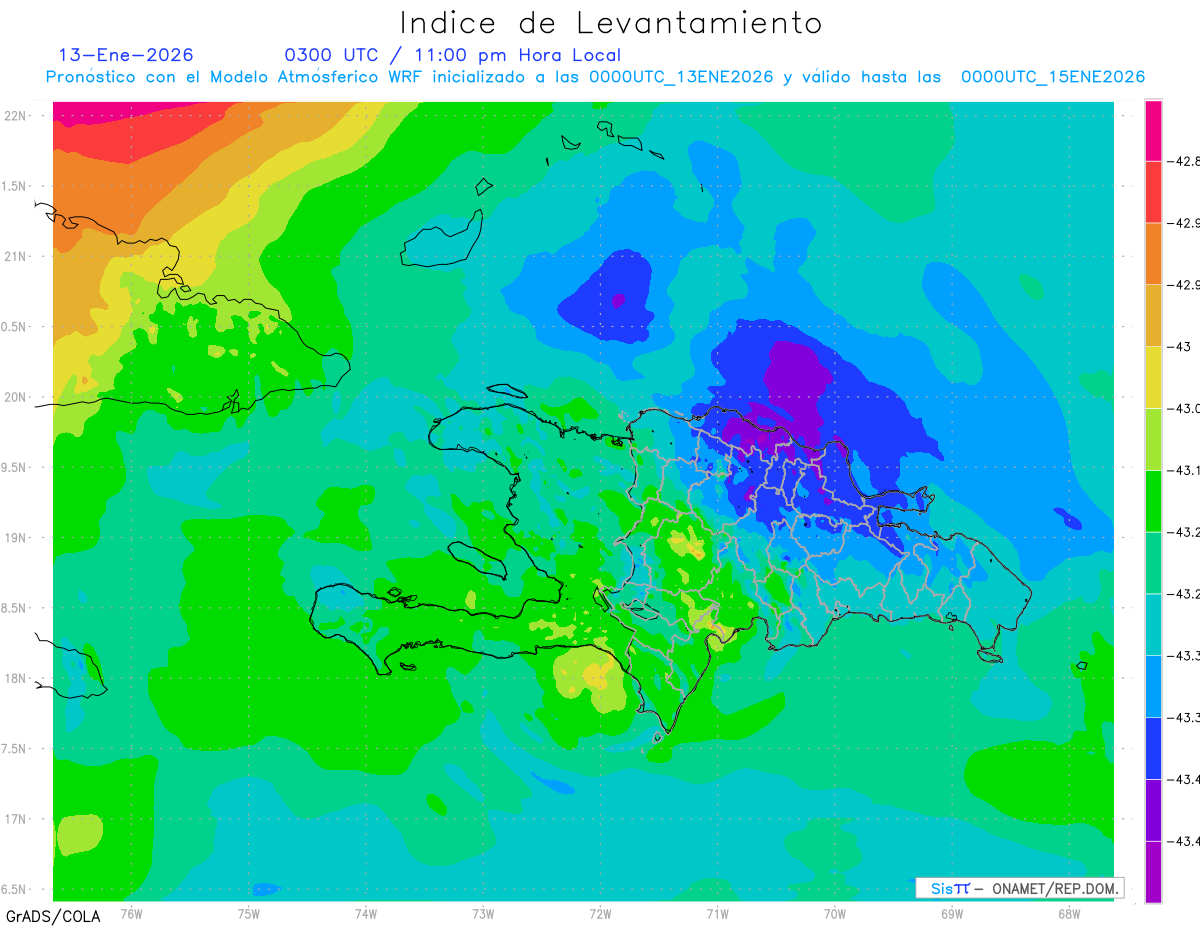
Task: Click the "19N" latitude label
Action: click(17, 538)
